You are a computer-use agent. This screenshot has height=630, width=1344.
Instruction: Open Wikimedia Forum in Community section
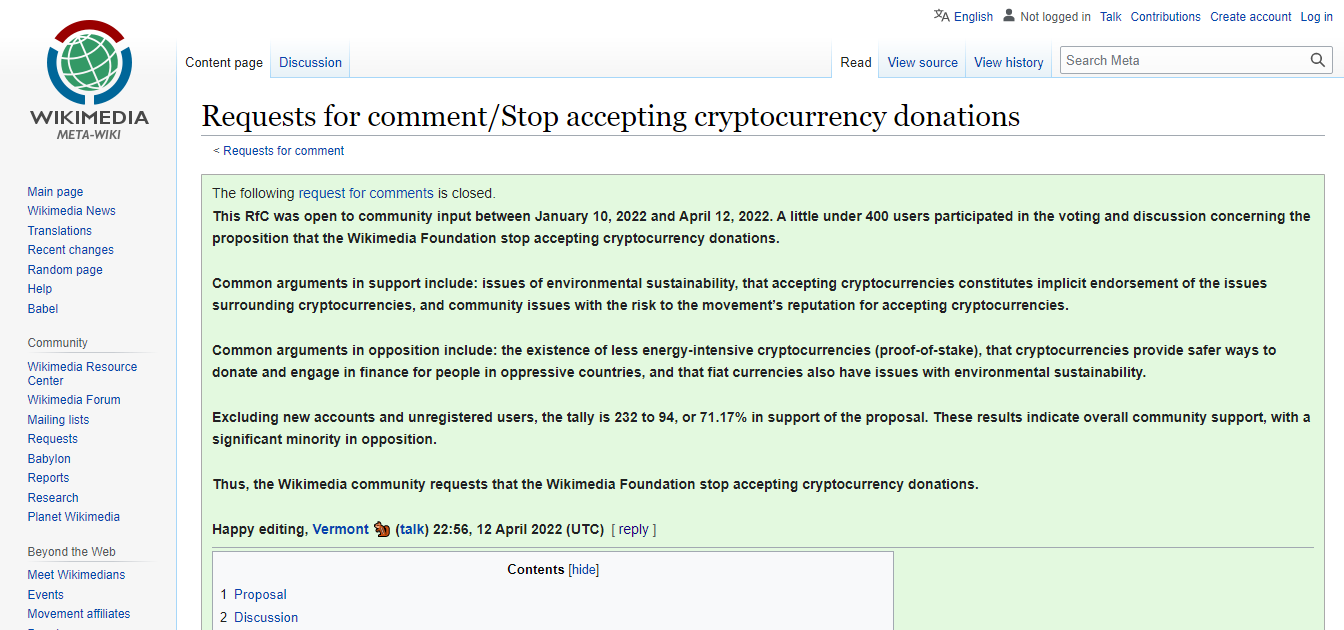74,400
